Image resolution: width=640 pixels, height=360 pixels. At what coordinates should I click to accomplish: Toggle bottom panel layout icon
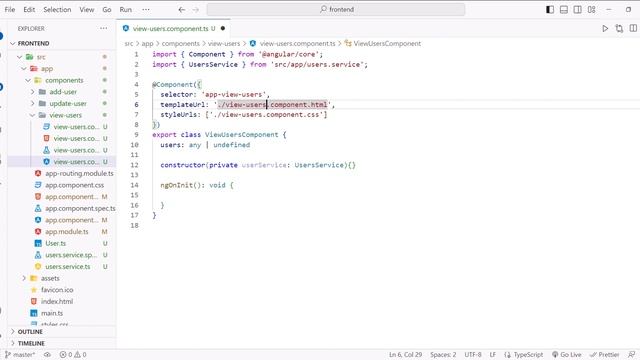click(x=564, y=9)
